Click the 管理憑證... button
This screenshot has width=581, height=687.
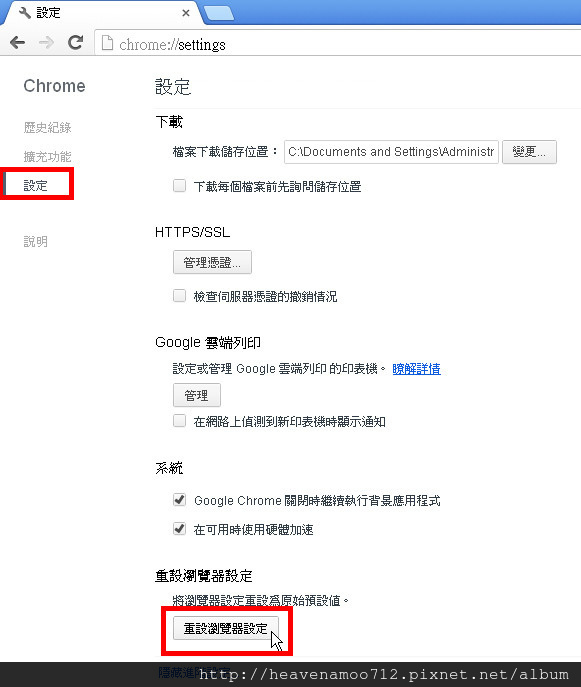click(x=213, y=262)
